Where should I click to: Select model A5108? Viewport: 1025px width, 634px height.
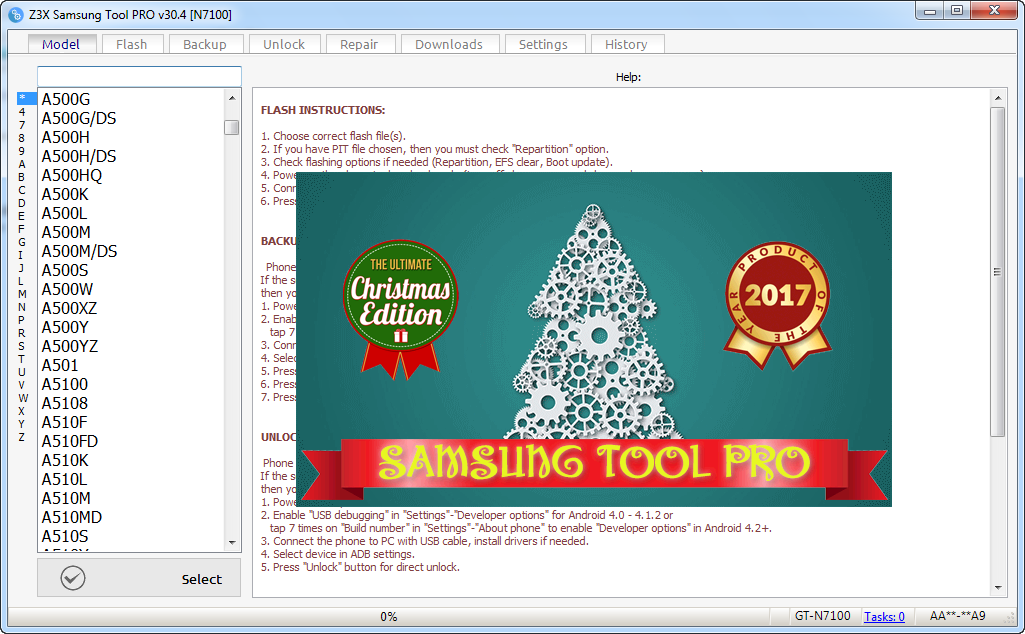pyautogui.click(x=65, y=403)
